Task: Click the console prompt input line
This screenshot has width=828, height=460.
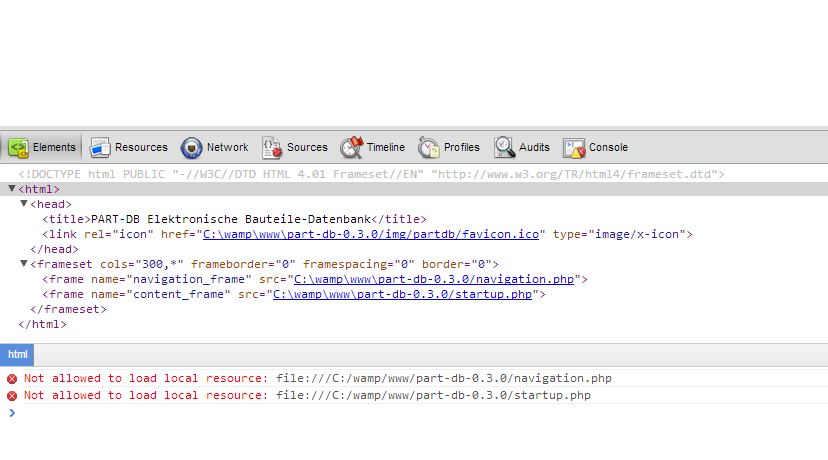Action: (414, 413)
